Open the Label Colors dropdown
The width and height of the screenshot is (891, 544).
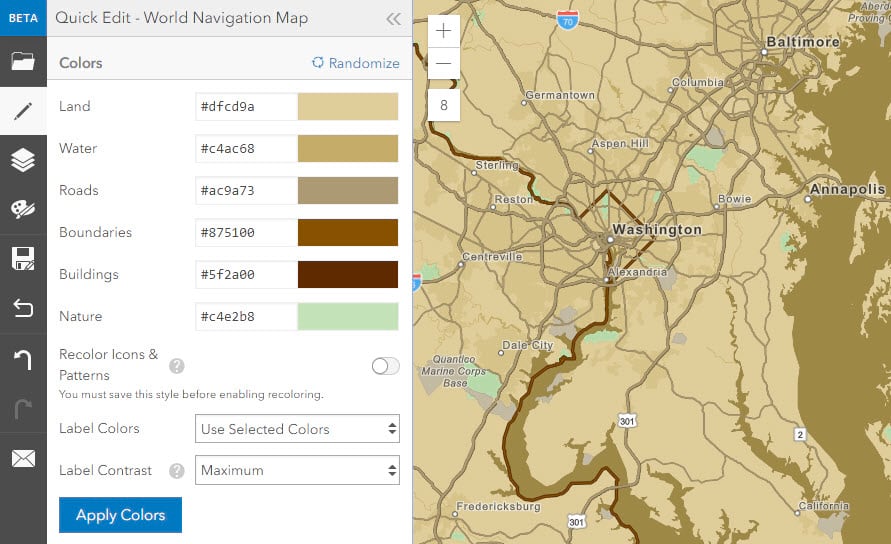pyautogui.click(x=297, y=429)
